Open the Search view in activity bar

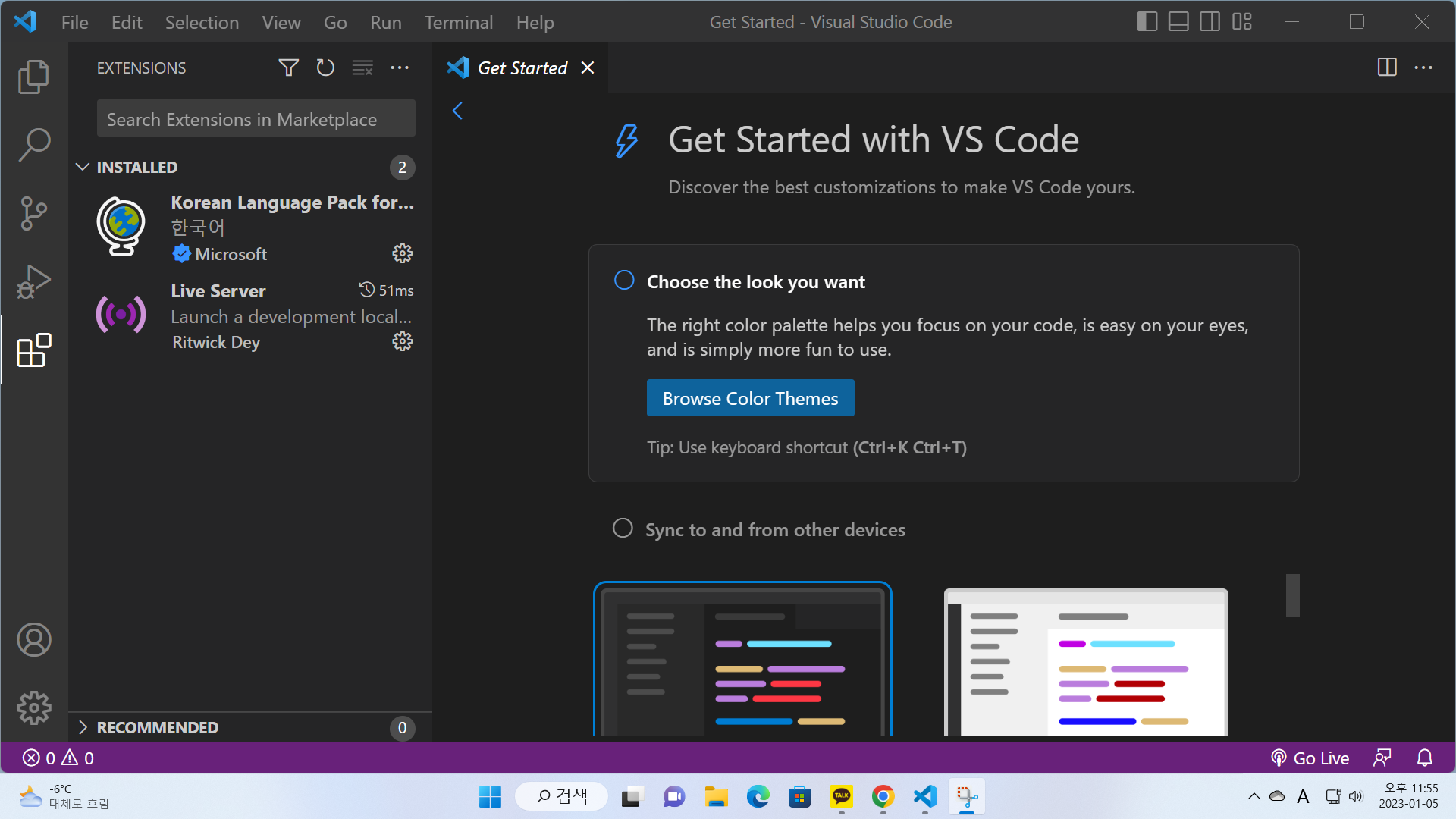tap(34, 144)
